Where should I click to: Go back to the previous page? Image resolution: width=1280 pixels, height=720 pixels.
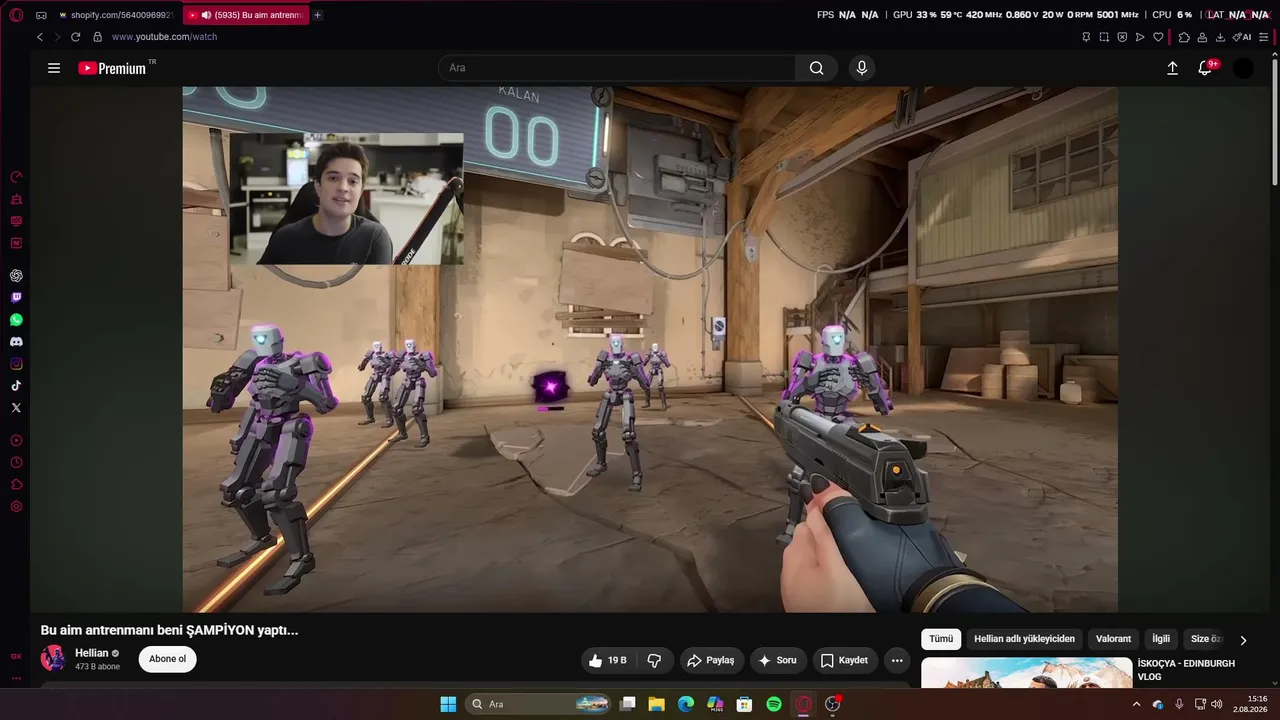pyautogui.click(x=40, y=37)
